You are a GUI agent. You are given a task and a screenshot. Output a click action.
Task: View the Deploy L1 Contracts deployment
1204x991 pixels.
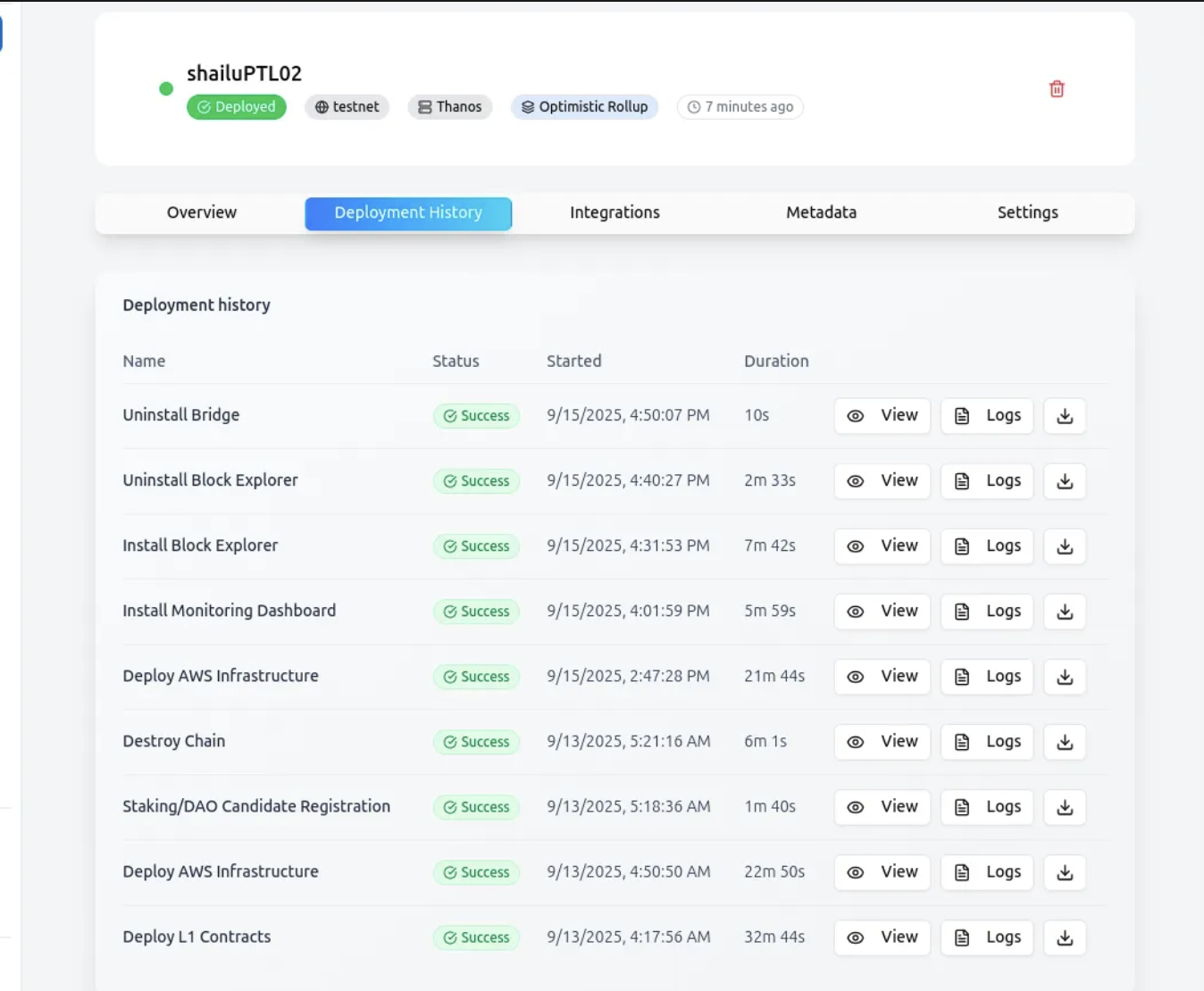pos(882,937)
